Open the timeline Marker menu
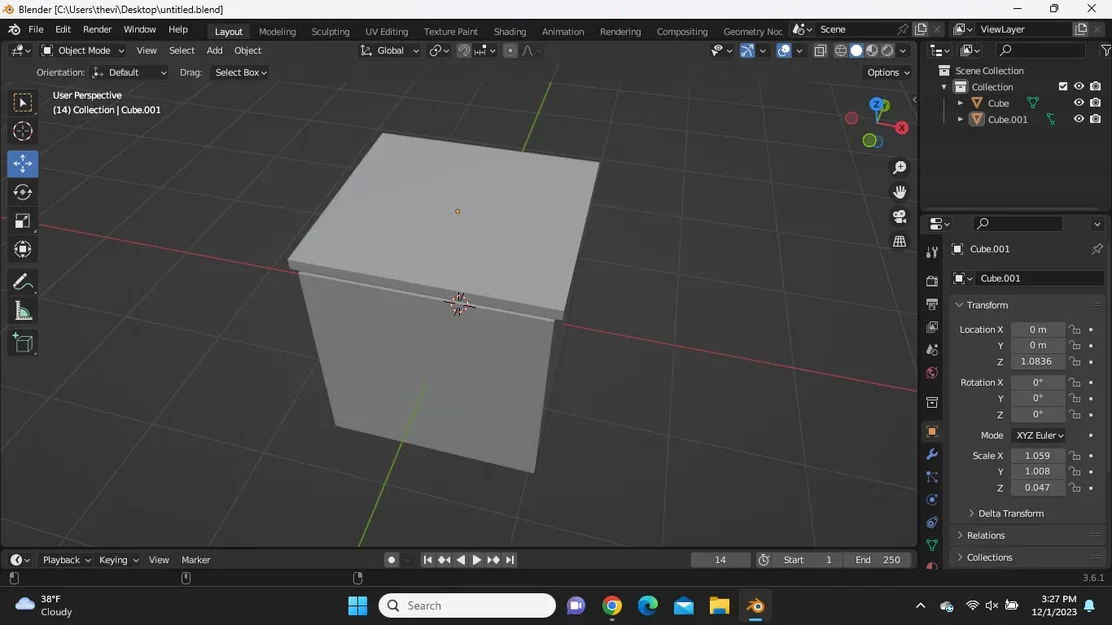 click(196, 560)
